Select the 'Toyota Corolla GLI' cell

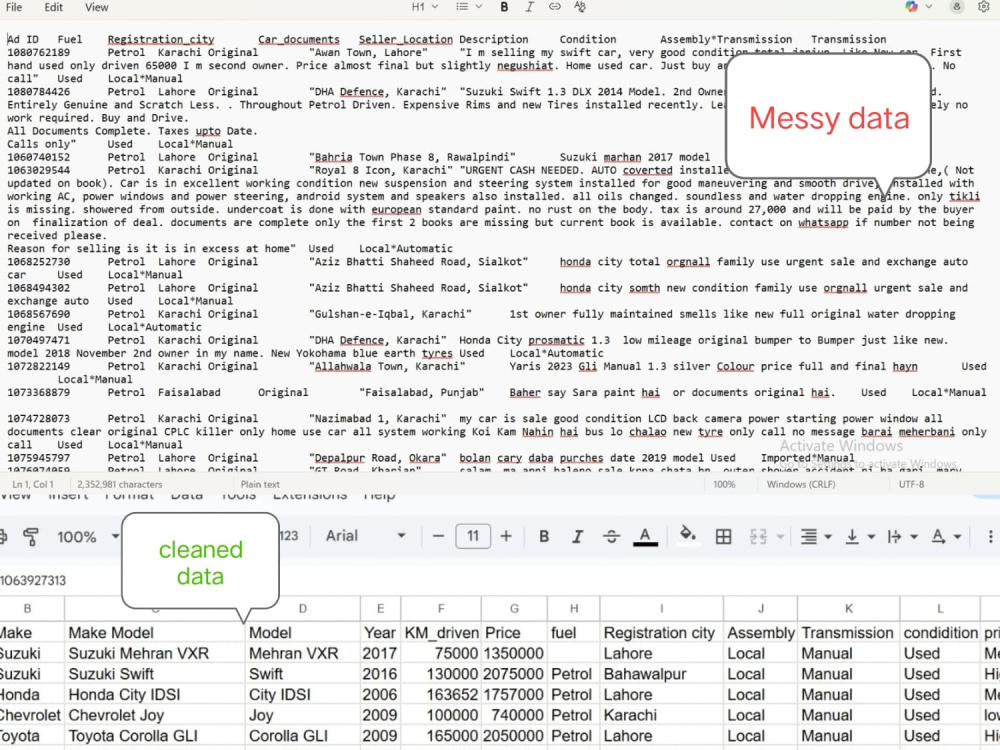point(154,735)
